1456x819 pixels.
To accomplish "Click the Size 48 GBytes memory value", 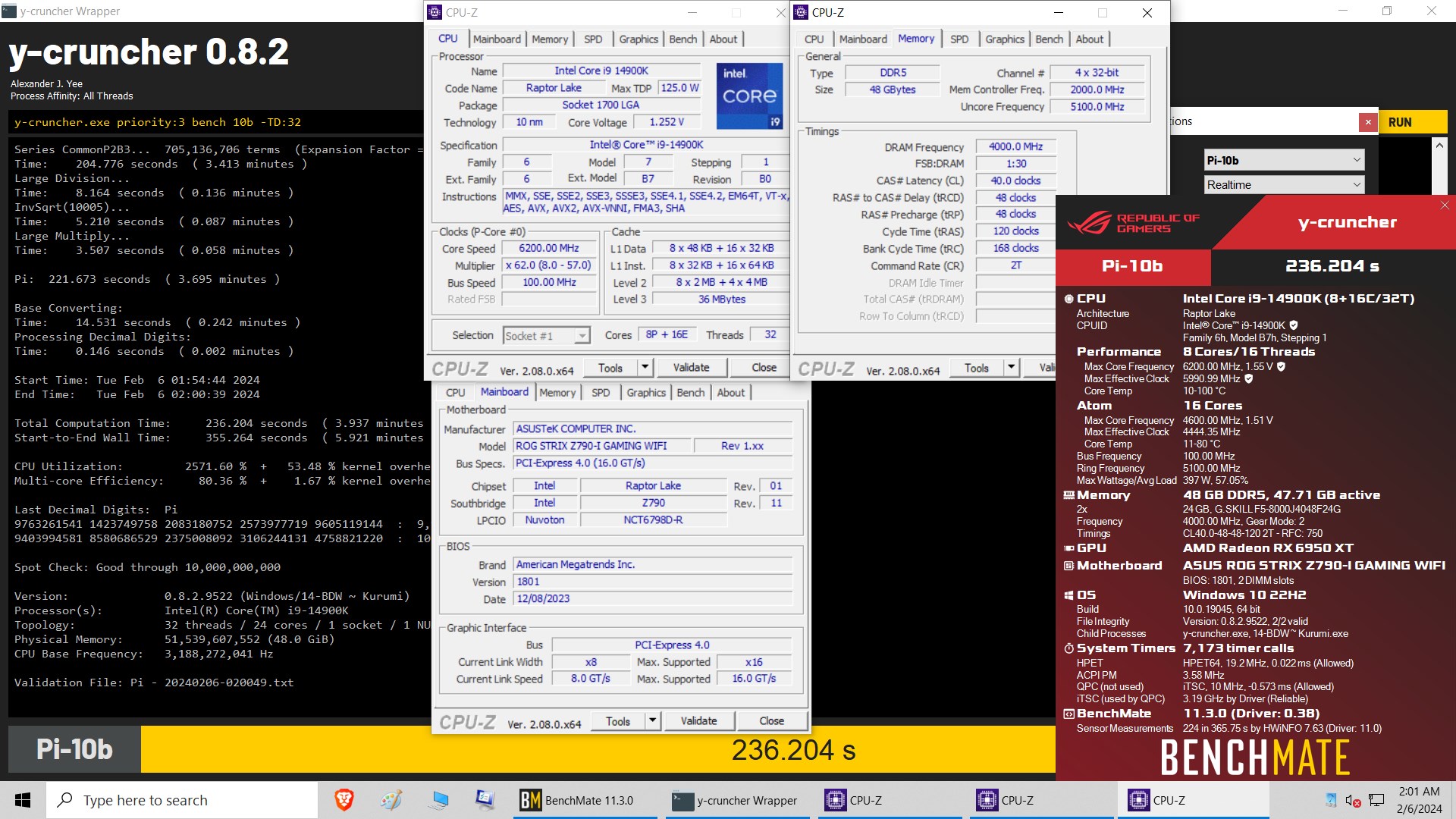I will point(893,89).
